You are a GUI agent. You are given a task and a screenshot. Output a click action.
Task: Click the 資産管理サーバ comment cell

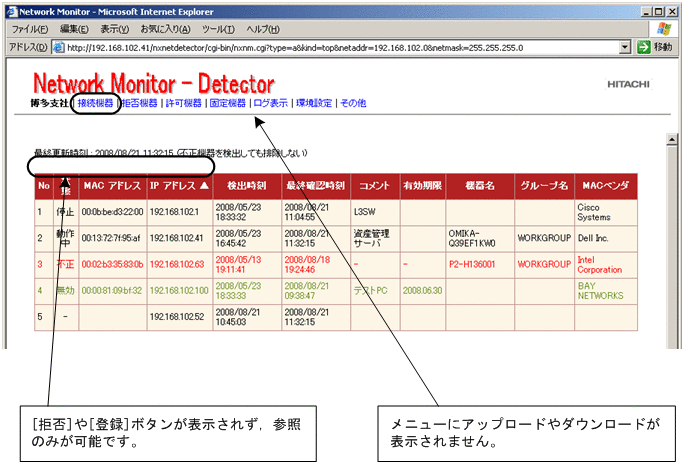375,239
